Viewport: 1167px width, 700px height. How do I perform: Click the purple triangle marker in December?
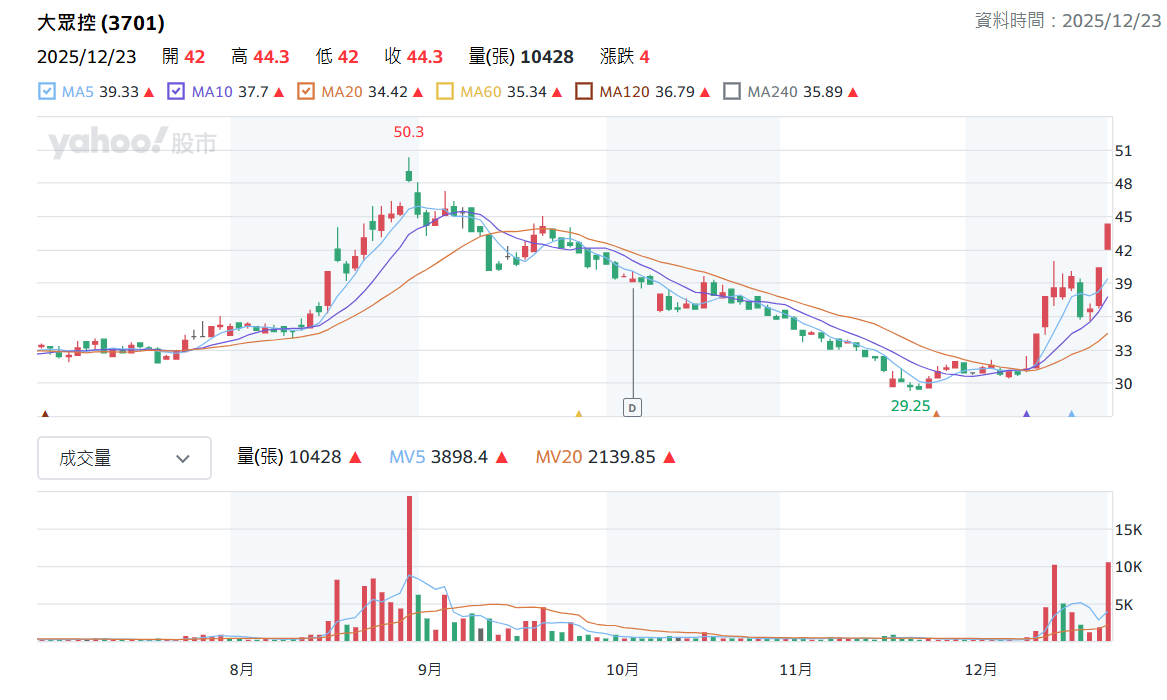1026,413
